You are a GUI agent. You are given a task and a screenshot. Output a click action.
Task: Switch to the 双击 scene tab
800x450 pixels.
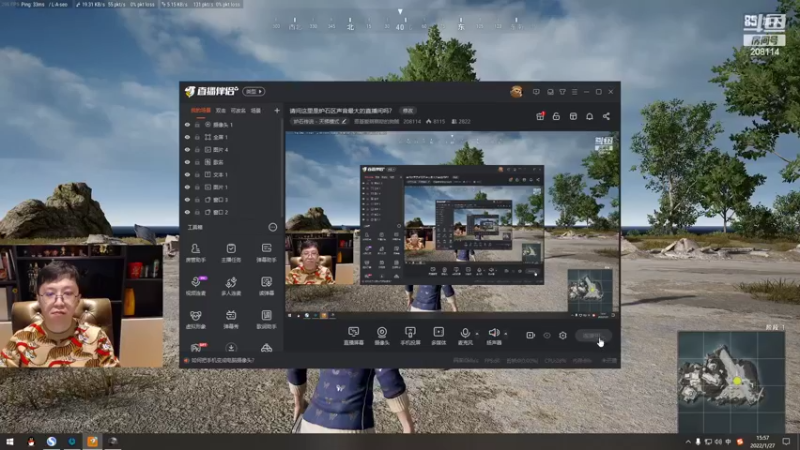pyautogui.click(x=220, y=110)
